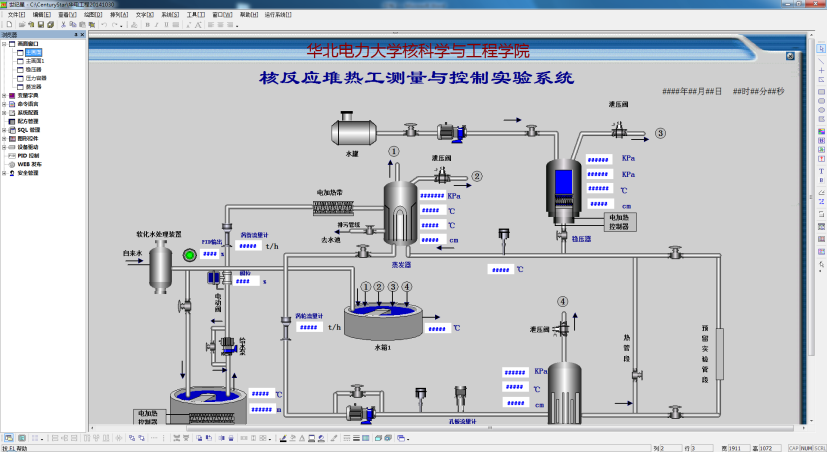Viewport: 827px width, 452px height.
Task: Toggle Bold text formatting
Action: (148, 24)
